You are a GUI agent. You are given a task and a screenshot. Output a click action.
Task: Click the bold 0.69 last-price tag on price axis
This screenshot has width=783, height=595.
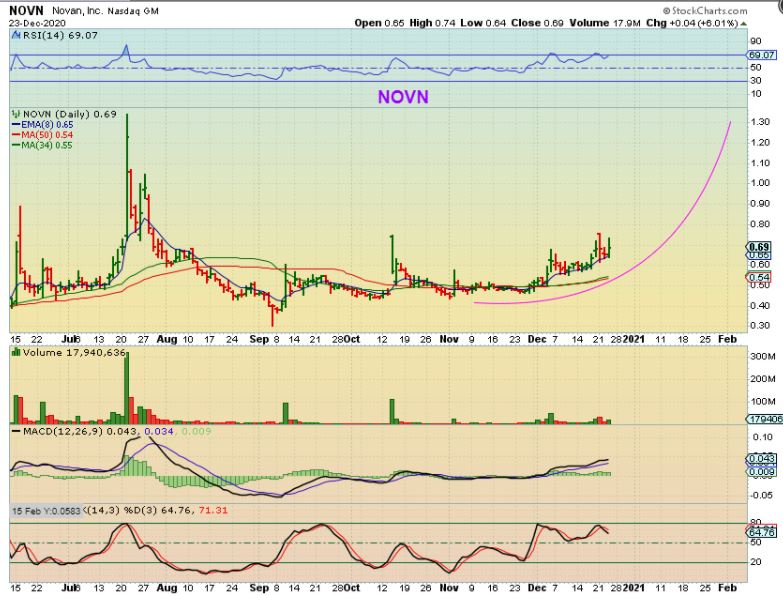click(759, 247)
